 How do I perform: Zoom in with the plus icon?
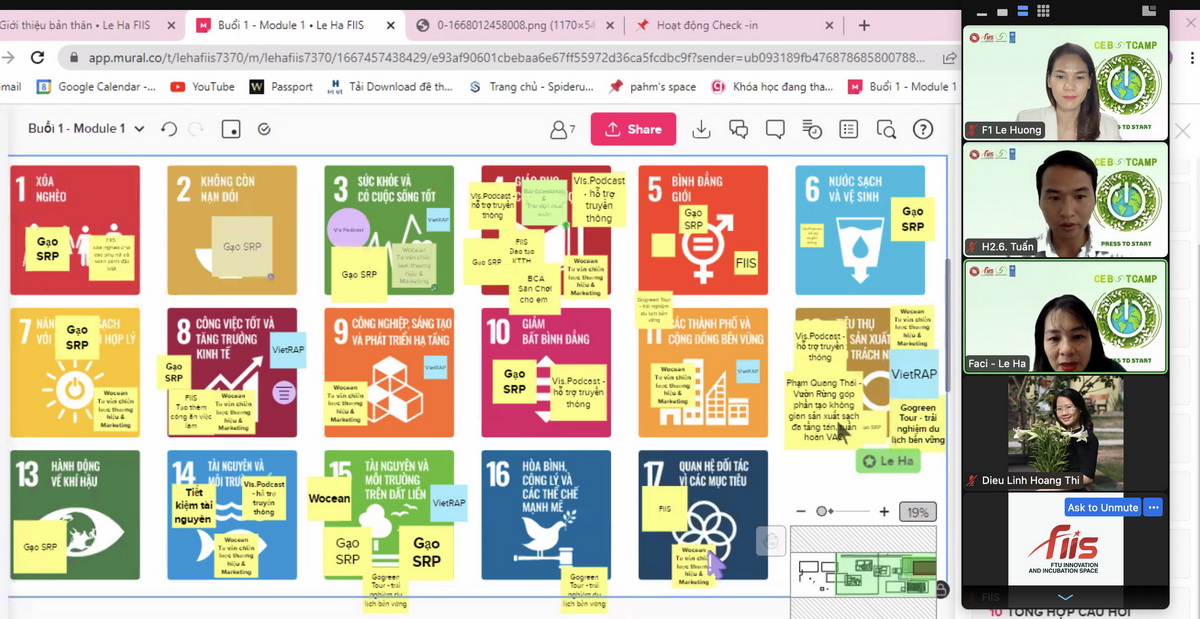coord(884,512)
